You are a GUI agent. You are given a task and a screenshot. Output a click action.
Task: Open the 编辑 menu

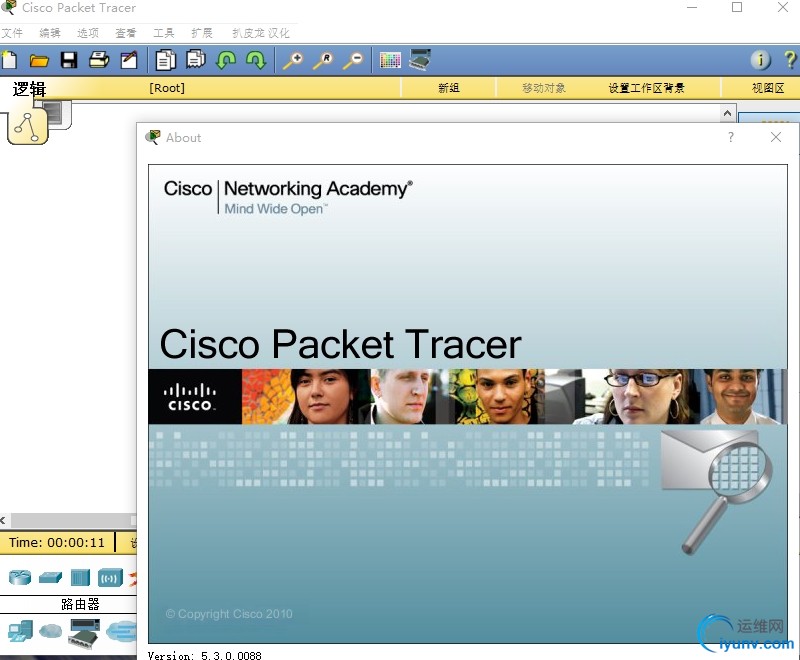coord(50,33)
